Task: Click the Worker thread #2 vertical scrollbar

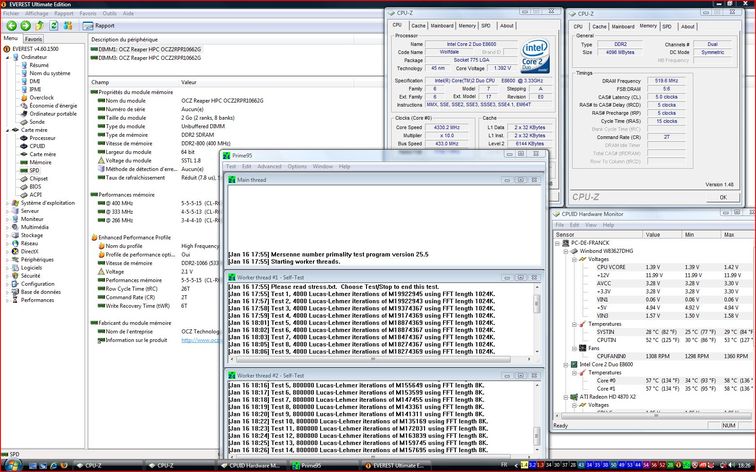Action: [x=536, y=418]
